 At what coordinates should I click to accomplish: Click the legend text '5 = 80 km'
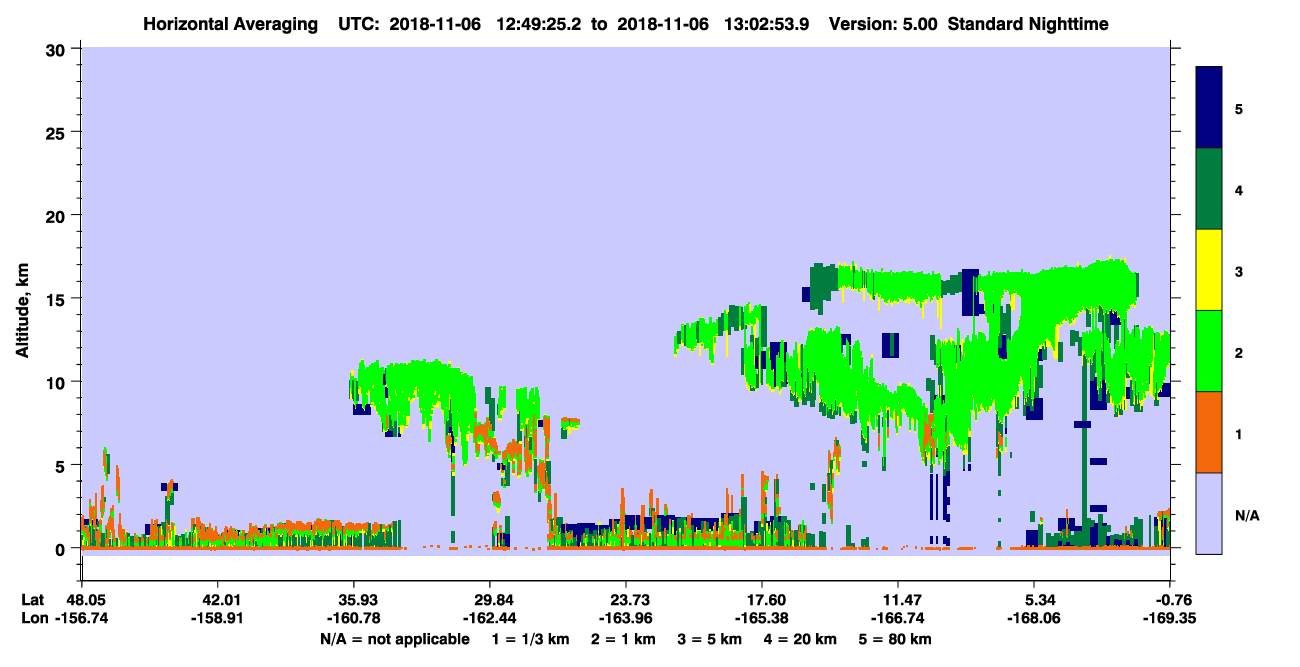pyautogui.click(x=896, y=639)
